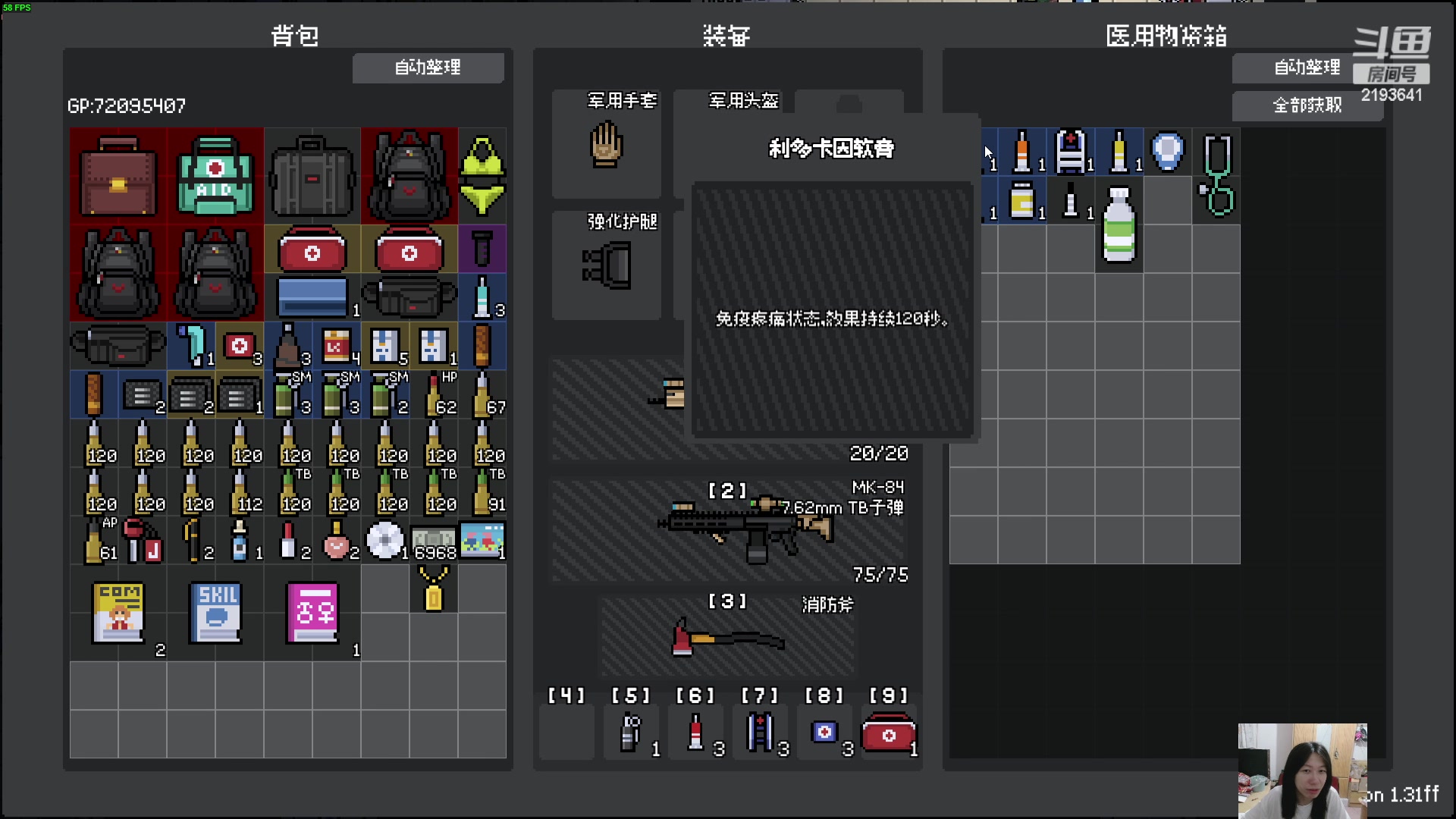Select the 6968 cash stack
This screenshot has width=1456, height=819.
point(435,540)
